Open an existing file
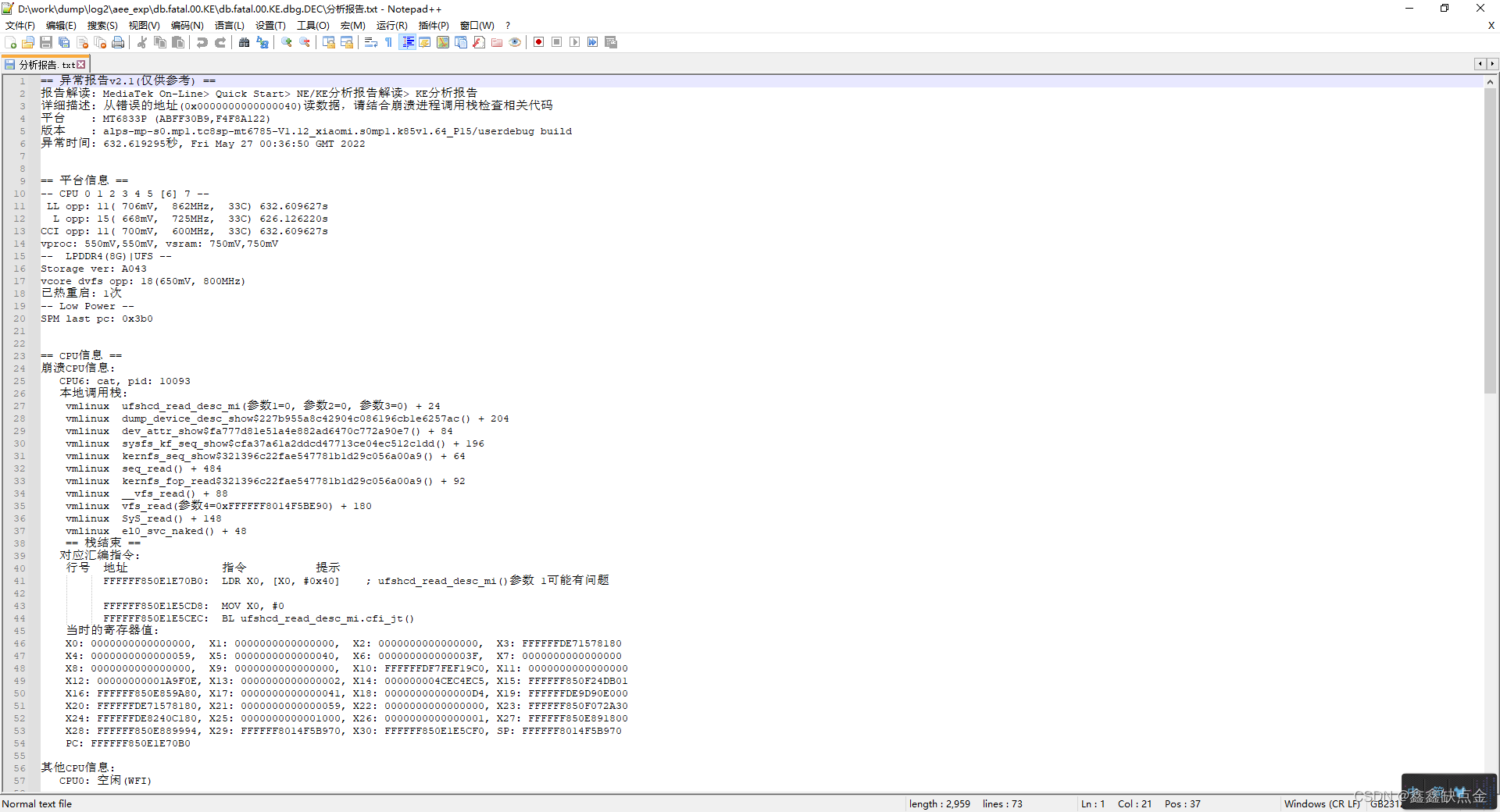The height and width of the screenshot is (812, 1500). 27,42
